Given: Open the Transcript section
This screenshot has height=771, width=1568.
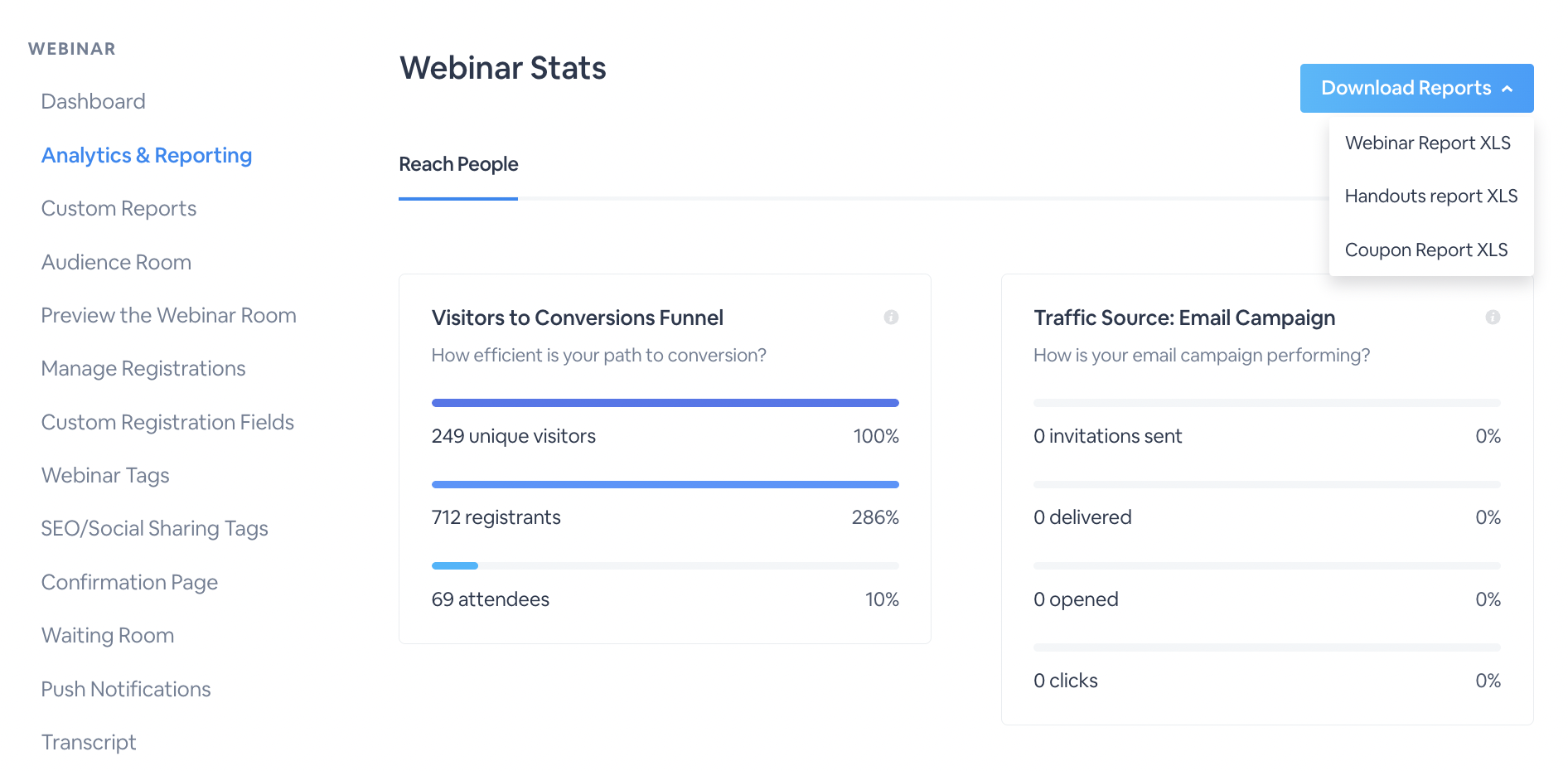Looking at the screenshot, I should (89, 742).
